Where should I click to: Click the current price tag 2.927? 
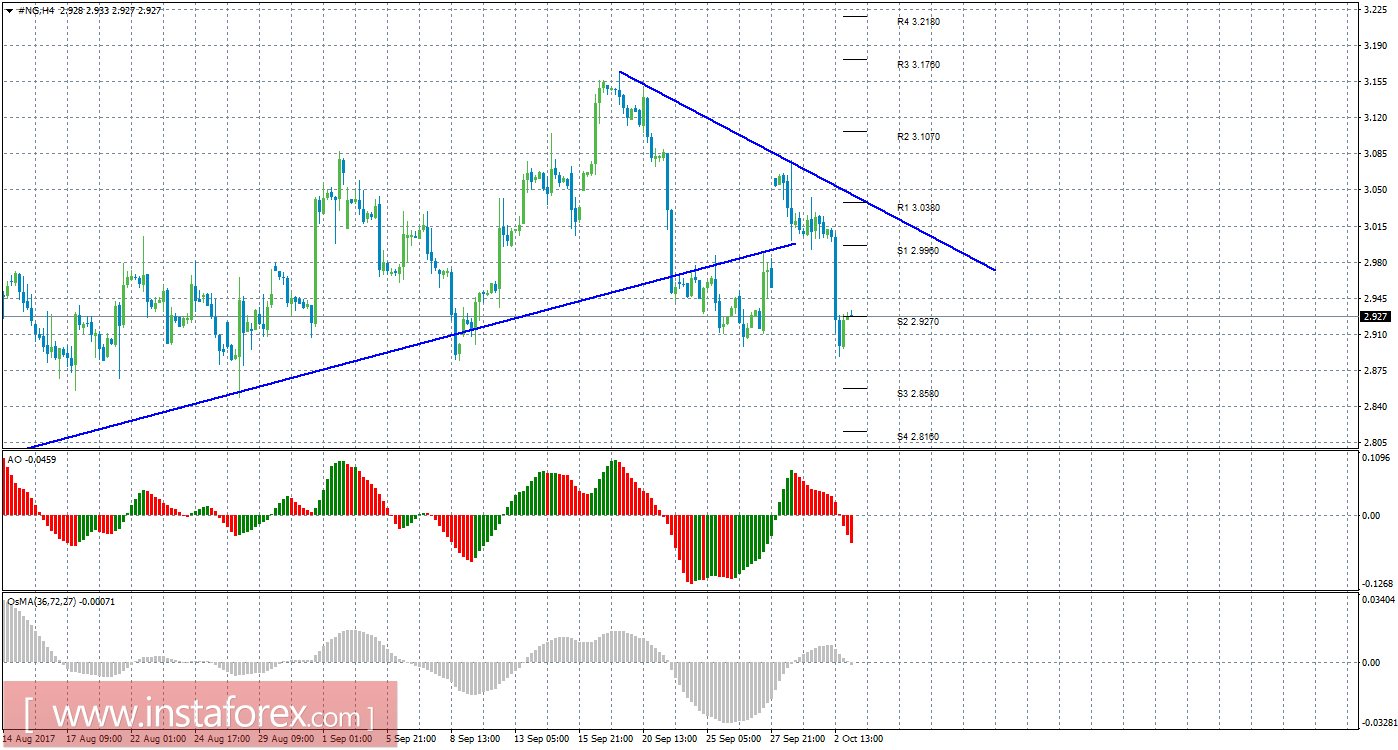click(1376, 316)
